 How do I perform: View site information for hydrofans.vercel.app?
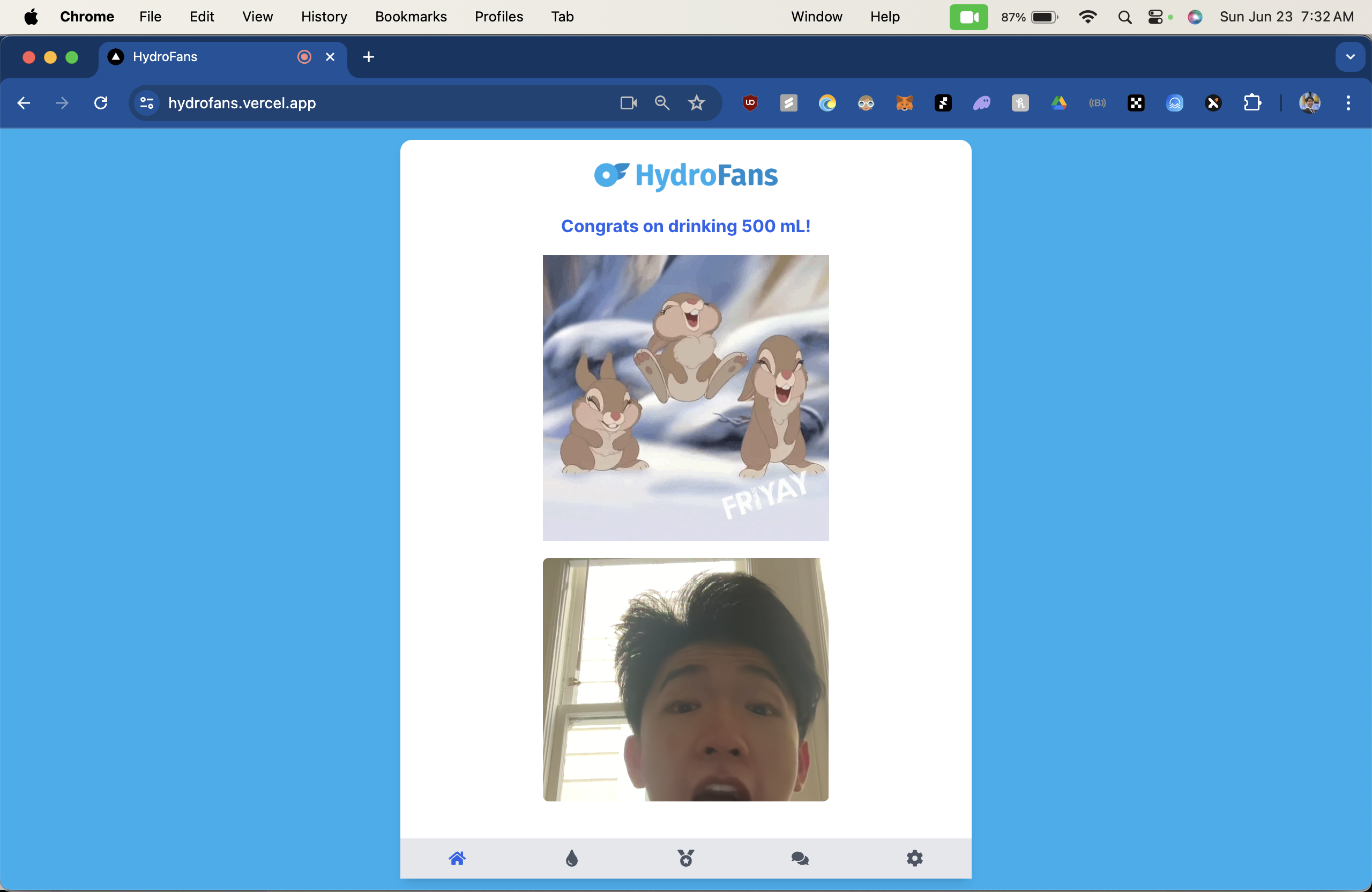(147, 103)
